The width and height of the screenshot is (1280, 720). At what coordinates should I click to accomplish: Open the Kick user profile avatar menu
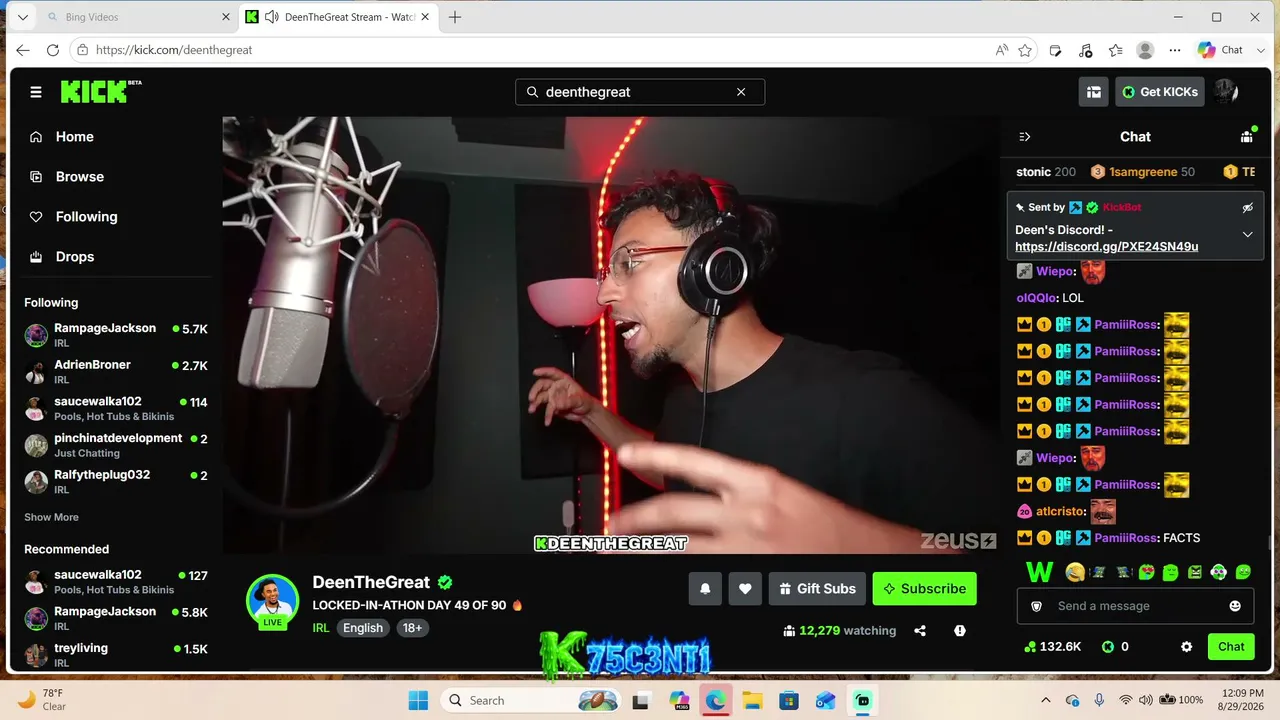click(1226, 92)
